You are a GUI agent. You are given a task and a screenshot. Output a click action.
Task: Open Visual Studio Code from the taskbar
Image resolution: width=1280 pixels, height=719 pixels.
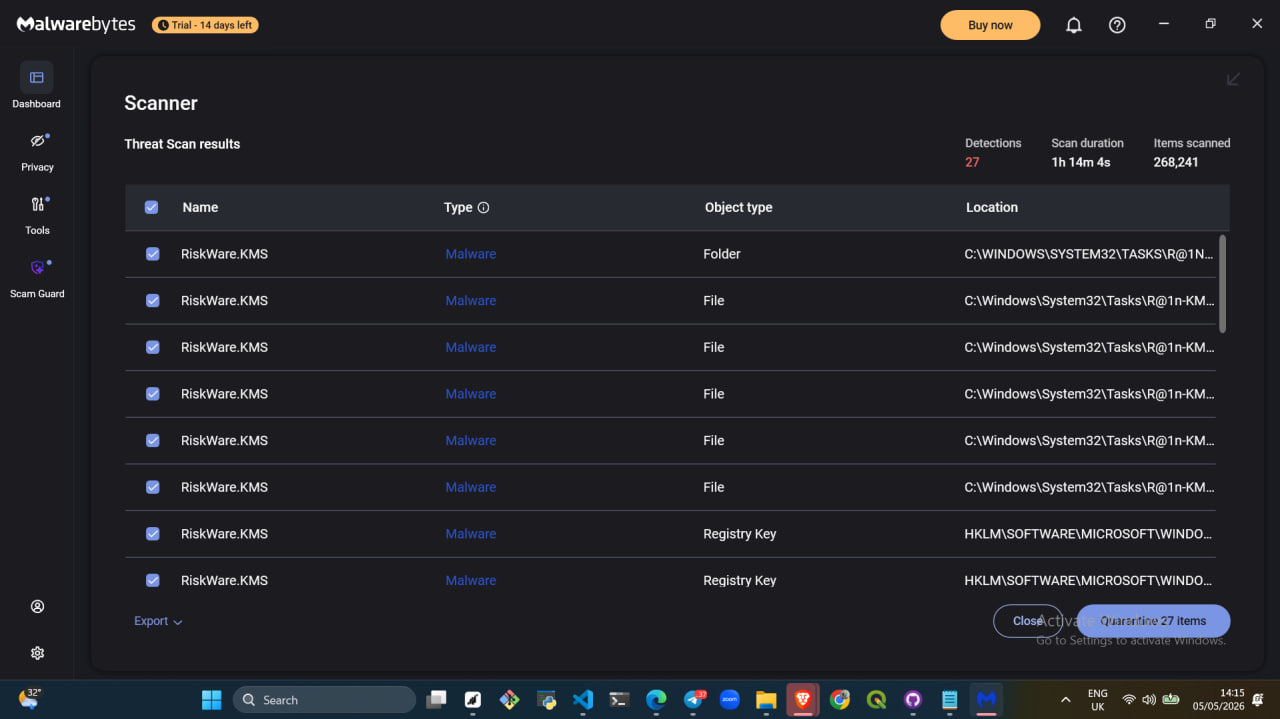click(583, 700)
